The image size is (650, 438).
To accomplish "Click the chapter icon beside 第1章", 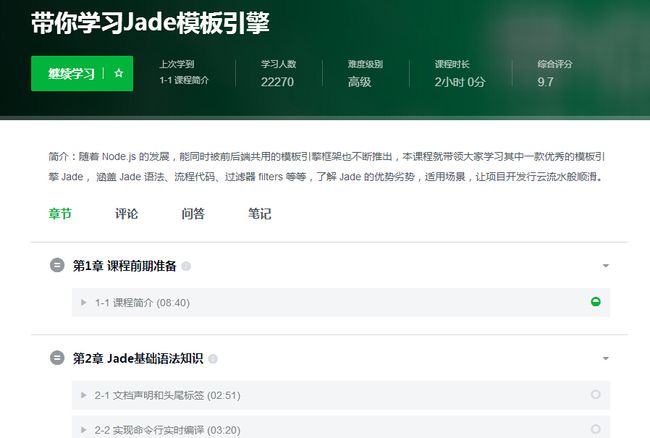I will (x=57, y=265).
